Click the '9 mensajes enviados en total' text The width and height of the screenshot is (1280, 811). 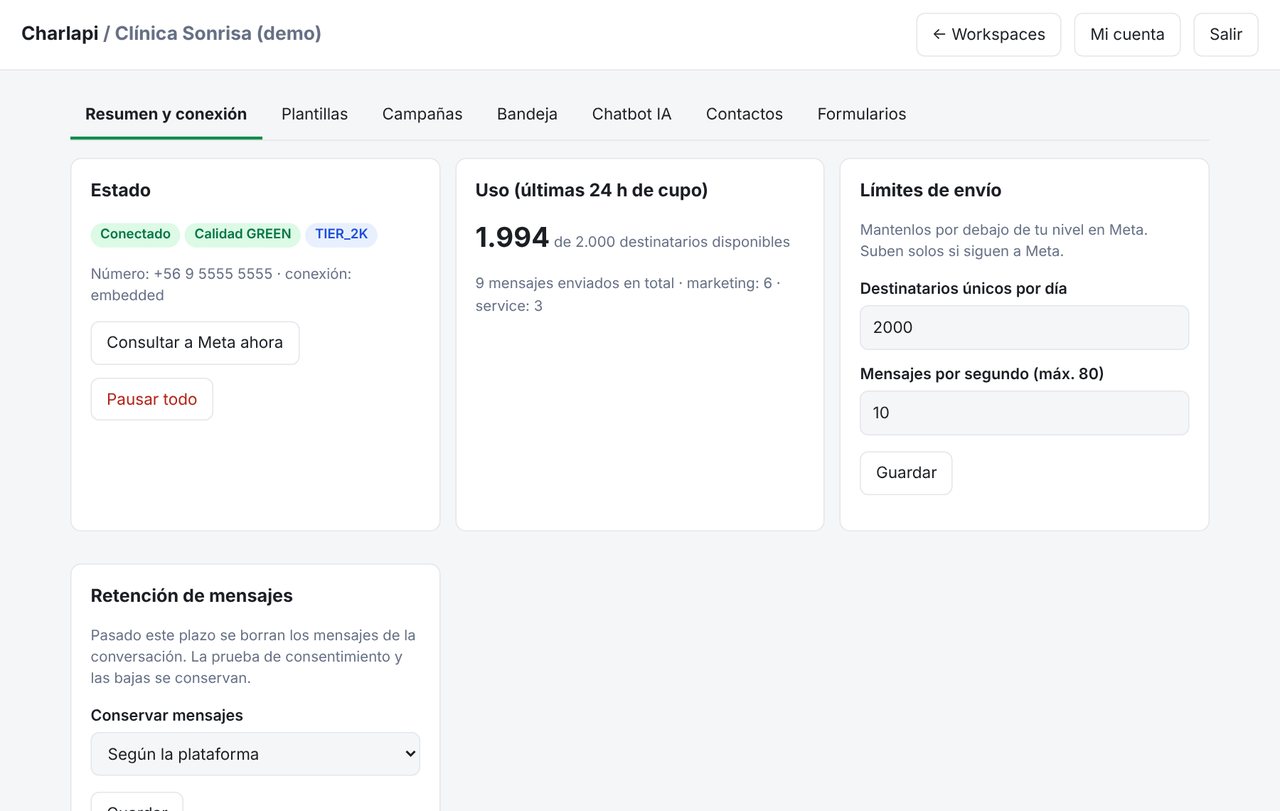[x=575, y=283]
